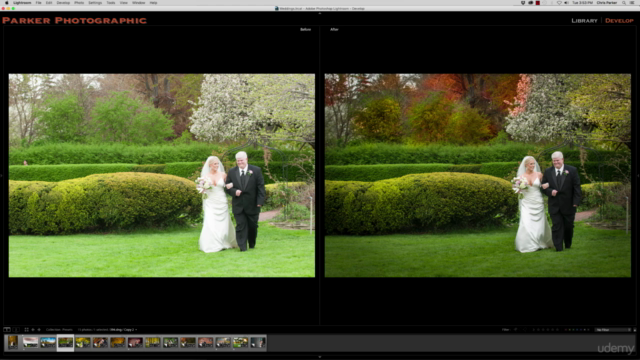Select the first filmstrip thumbnail portrait

point(13,342)
